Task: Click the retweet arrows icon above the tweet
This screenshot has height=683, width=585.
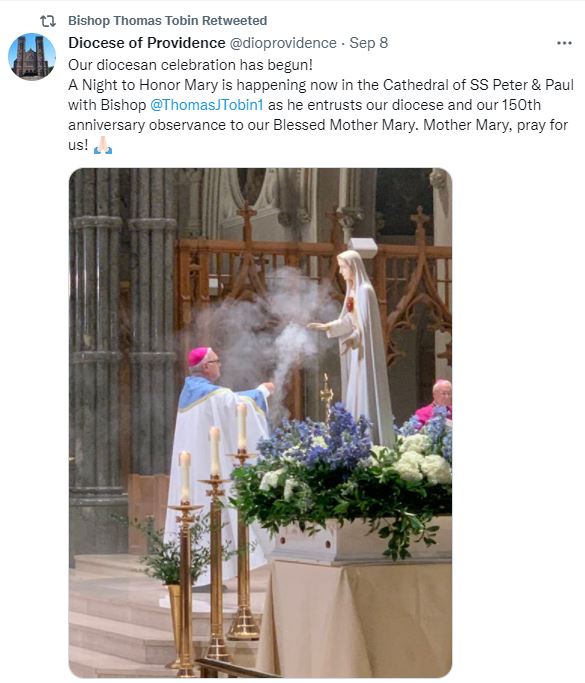Action: click(47, 21)
